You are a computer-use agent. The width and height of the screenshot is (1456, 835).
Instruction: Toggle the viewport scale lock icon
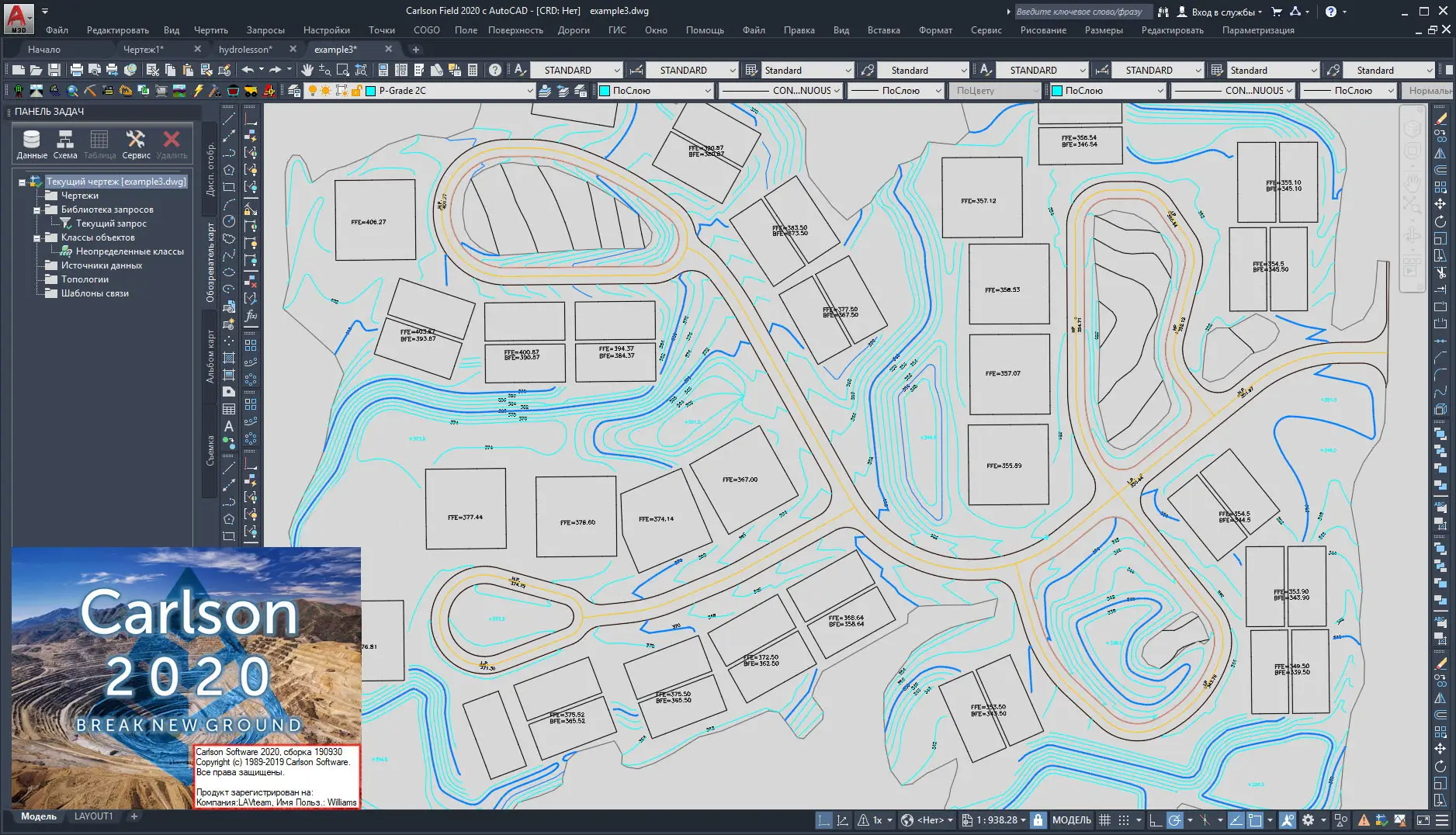pyautogui.click(x=1038, y=820)
